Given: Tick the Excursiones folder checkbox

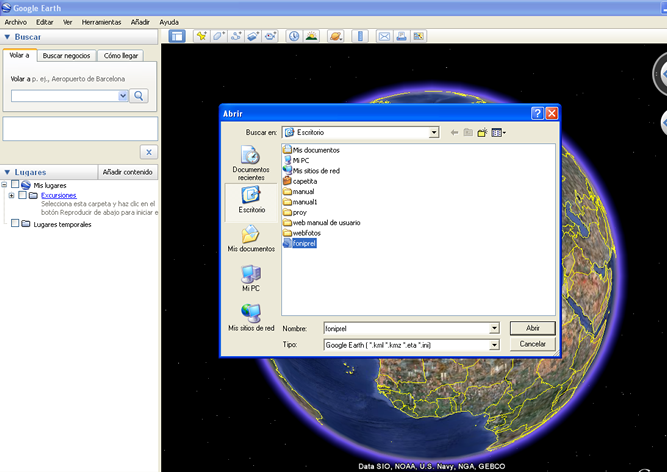Looking at the screenshot, I should pos(22,195).
